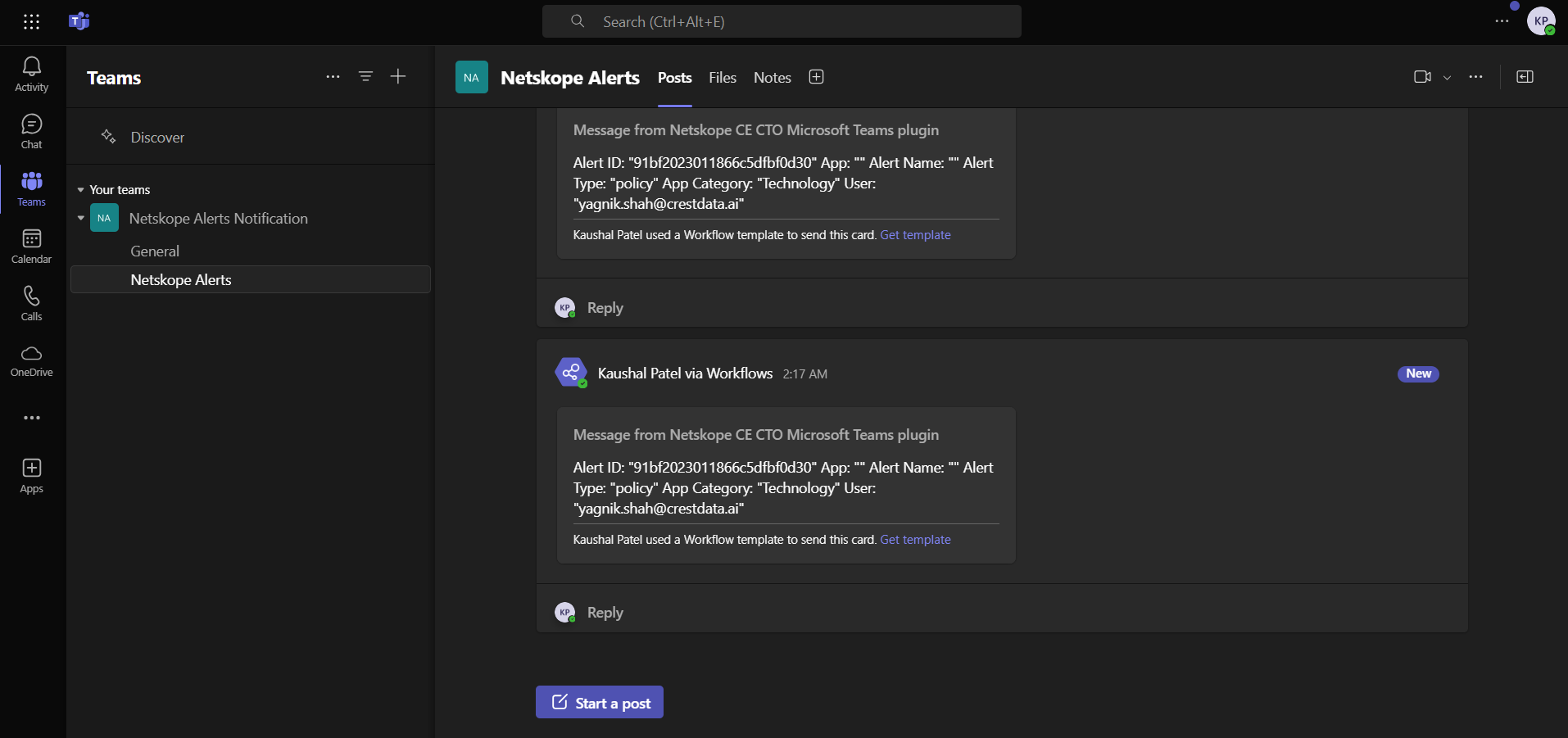Open OneDrive in the left rail
Screen dimensions: 1568x738
[x=32, y=361]
